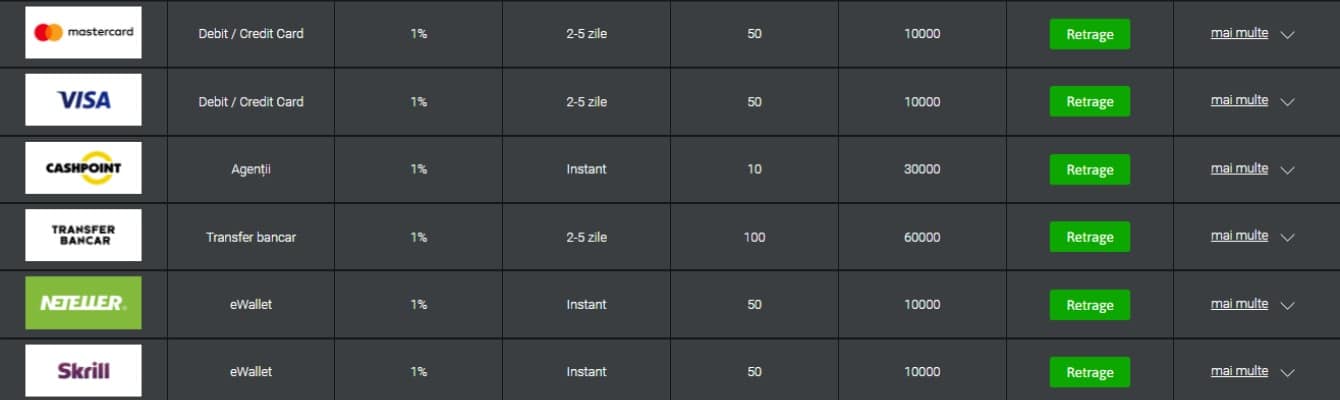Expand VISA row chevron arrow
The image size is (1340, 400).
[x=1287, y=102]
